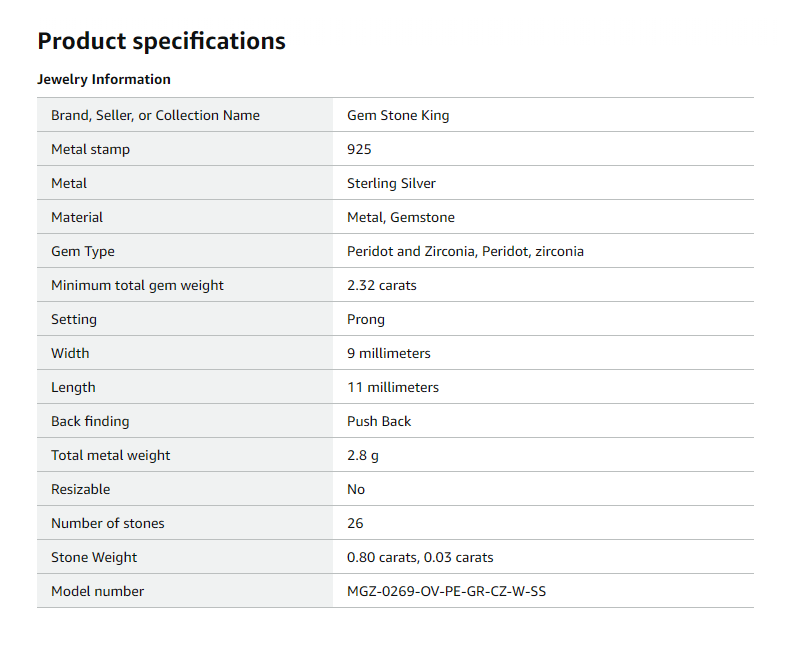
Task: Click the Jewelry Information subheading
Action: (104, 79)
